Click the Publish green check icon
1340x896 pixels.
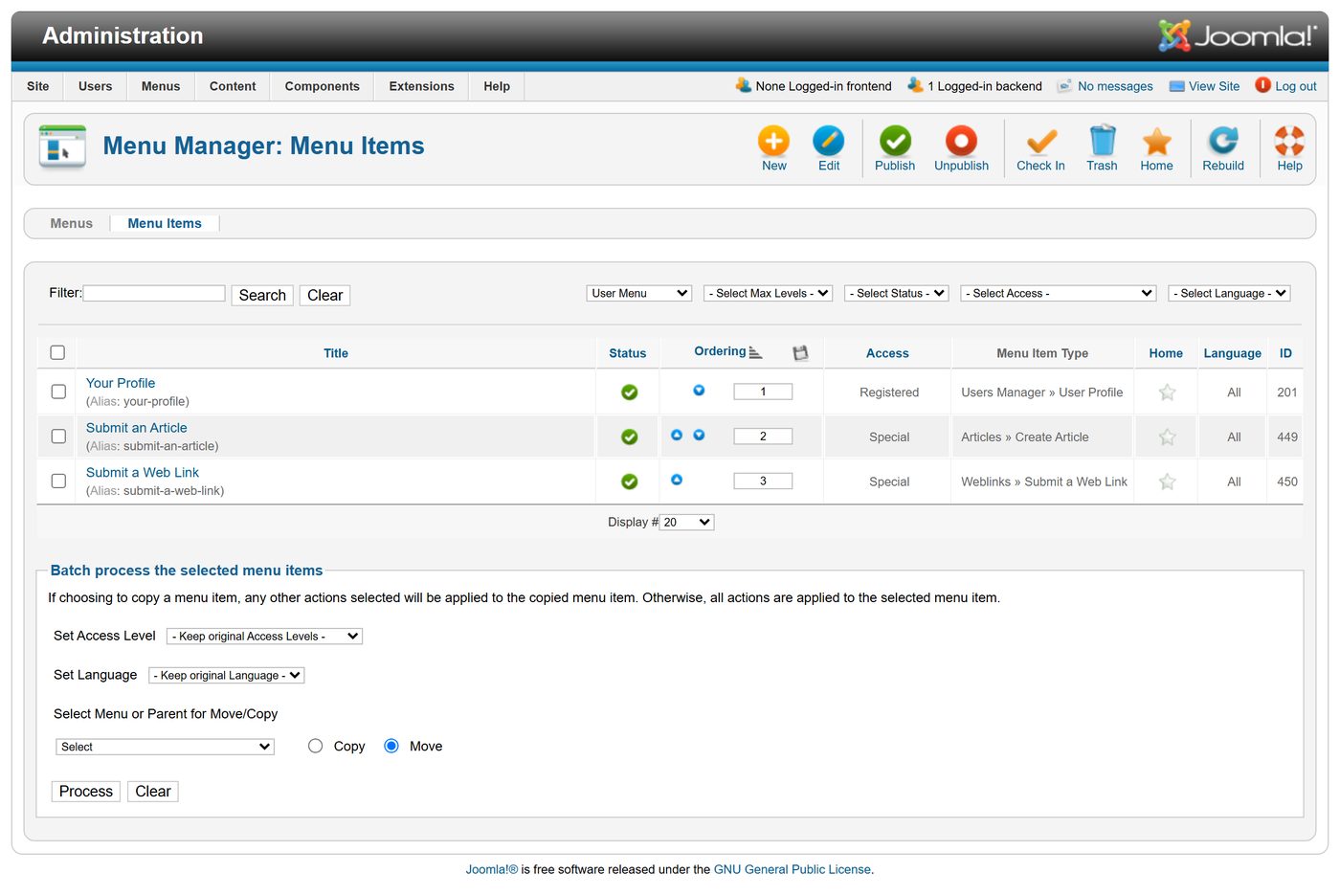[895, 142]
